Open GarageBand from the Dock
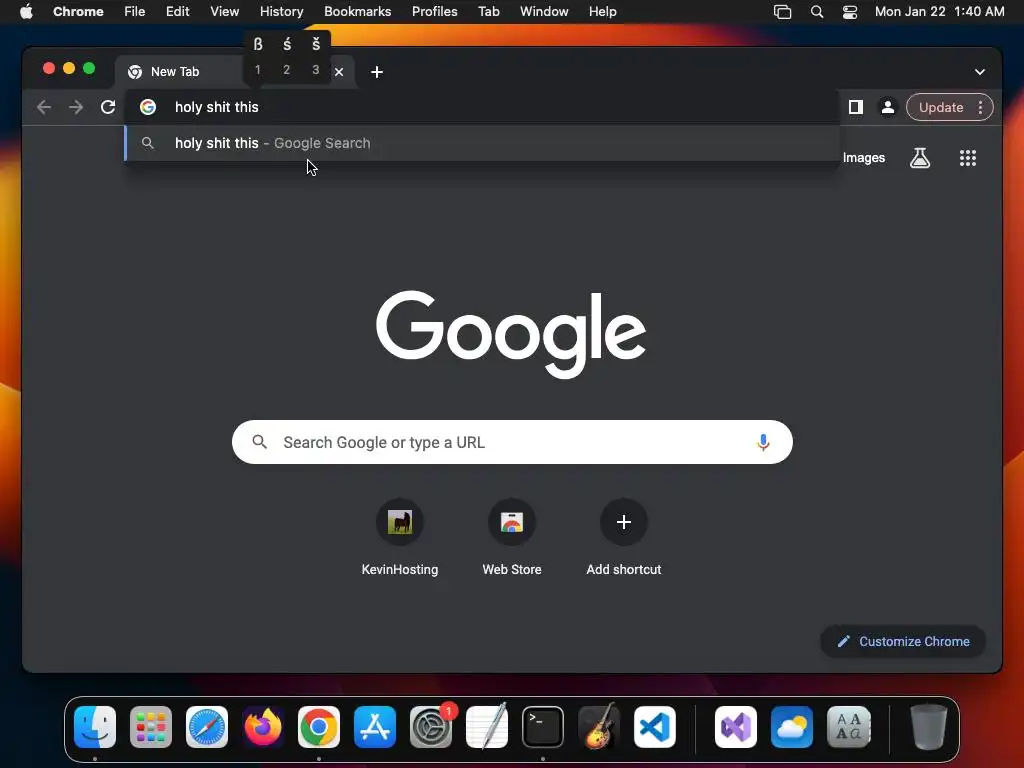This screenshot has width=1024, height=768. click(x=599, y=727)
